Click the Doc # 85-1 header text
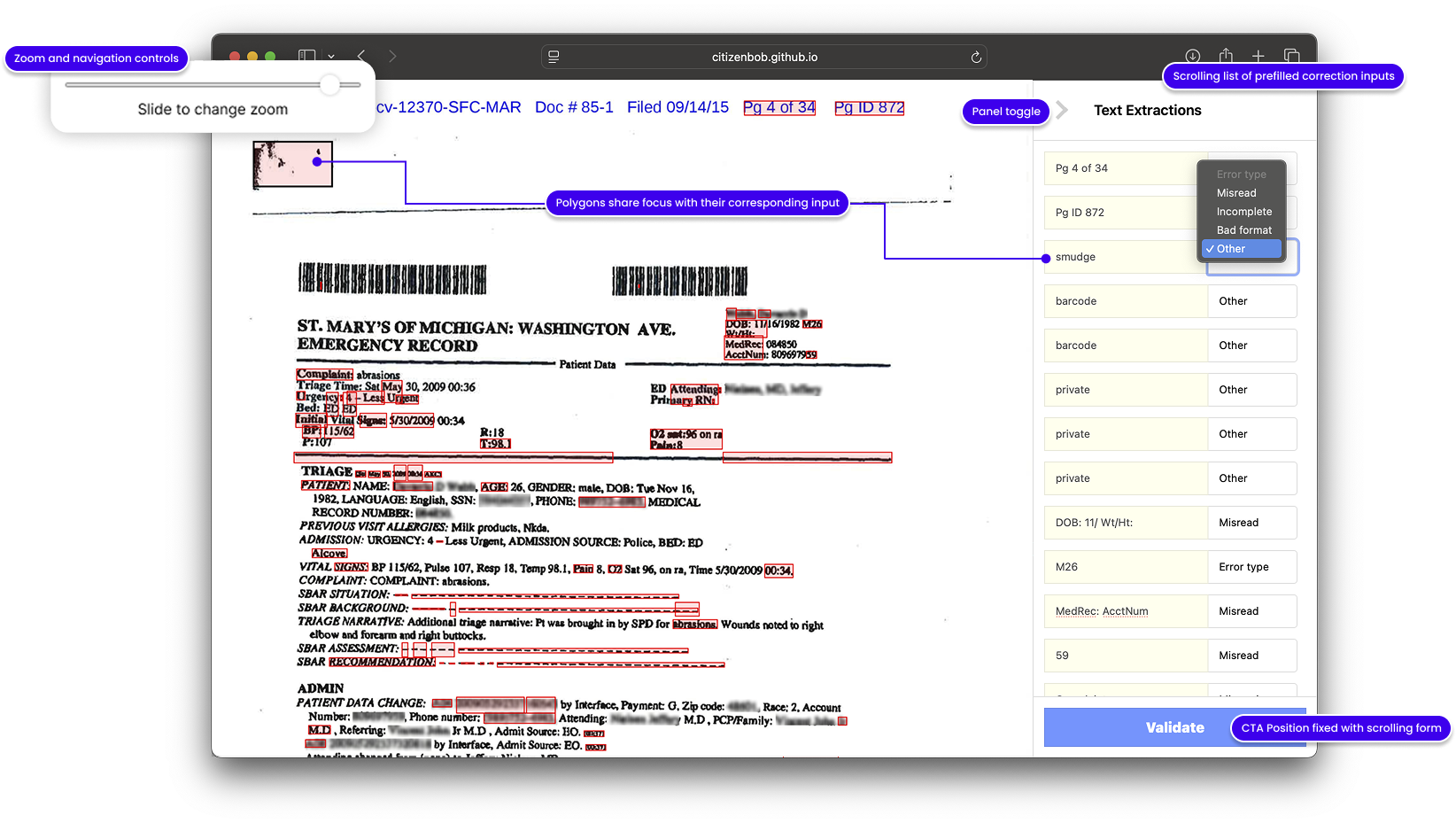Image resolution: width=1456 pixels, height=823 pixels. tap(574, 107)
